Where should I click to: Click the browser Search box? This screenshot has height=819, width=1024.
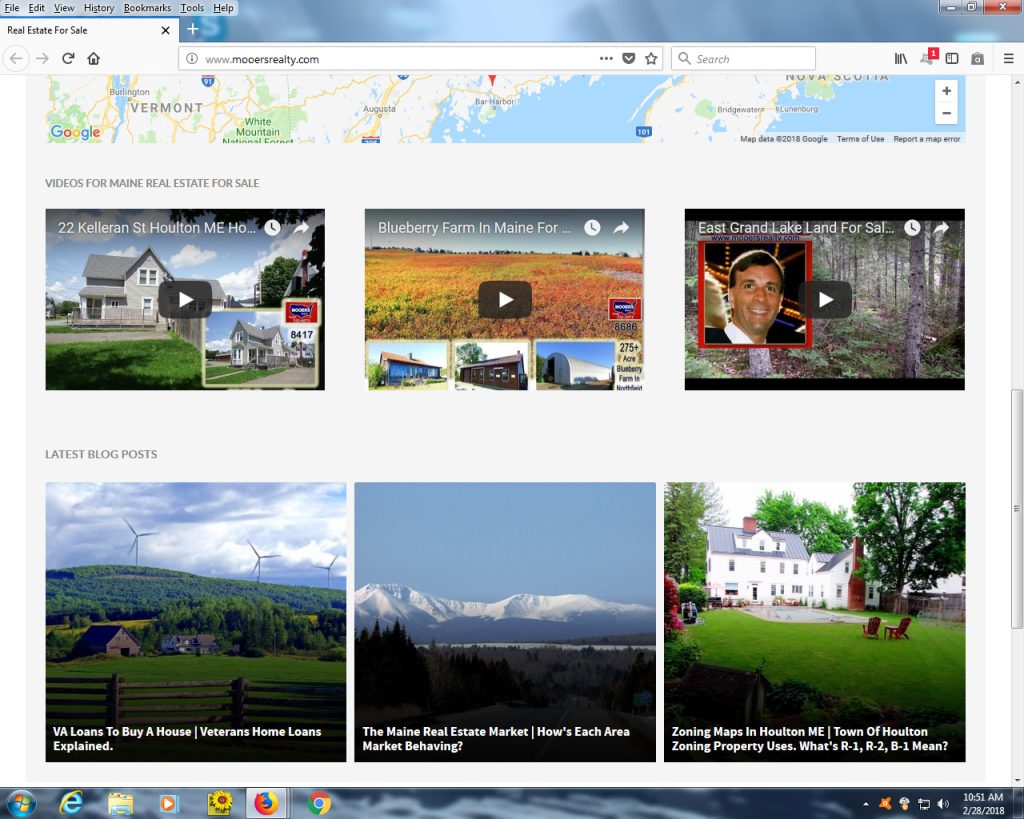pos(744,59)
